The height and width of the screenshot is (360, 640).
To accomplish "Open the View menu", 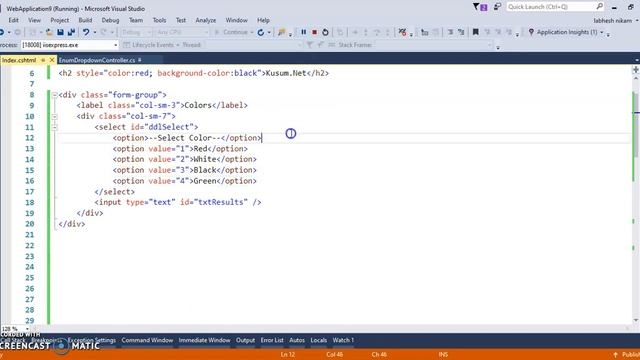I will [34, 20].
